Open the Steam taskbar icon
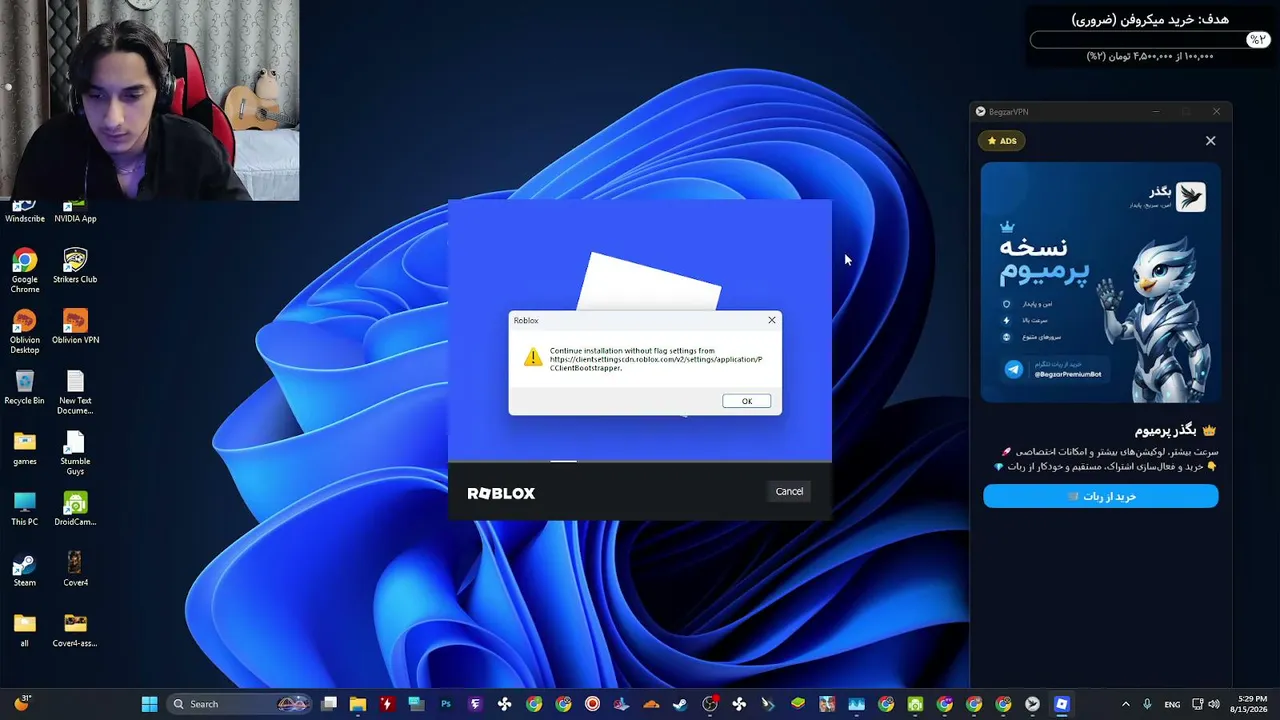 pyautogui.click(x=680, y=704)
